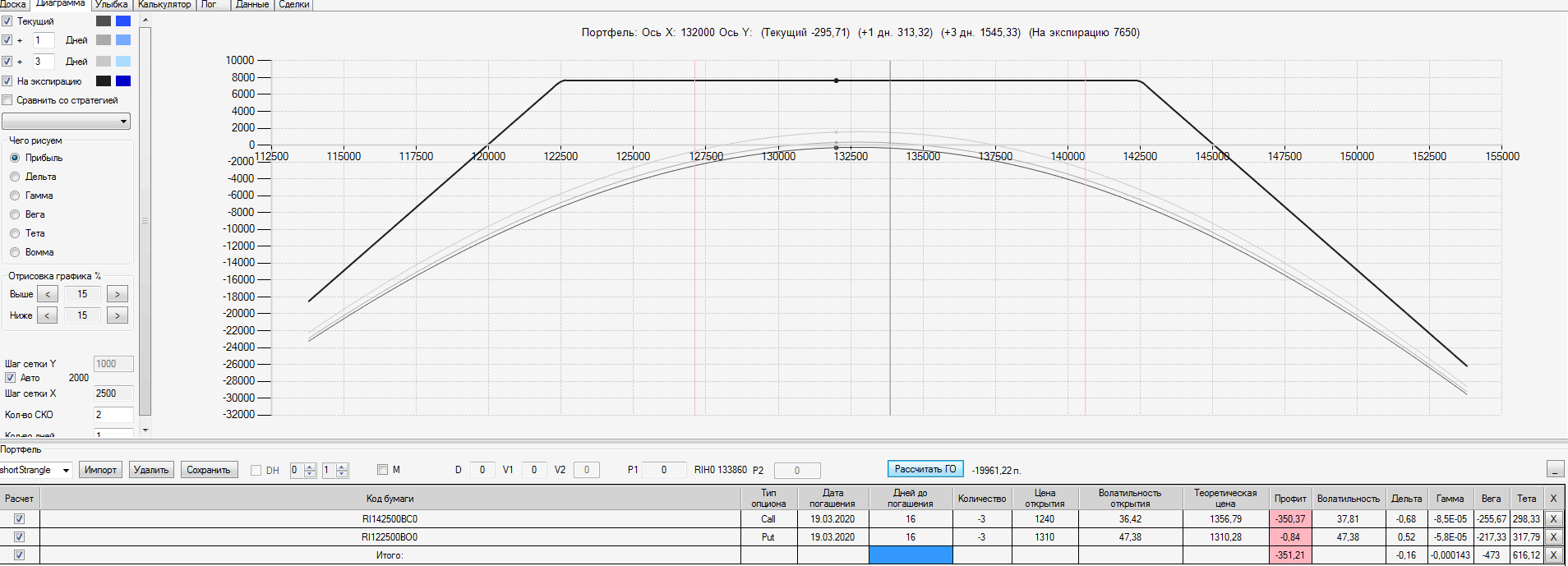Click the Код бумаги column header
Viewport: 1568px width, 566px height.
point(390,499)
